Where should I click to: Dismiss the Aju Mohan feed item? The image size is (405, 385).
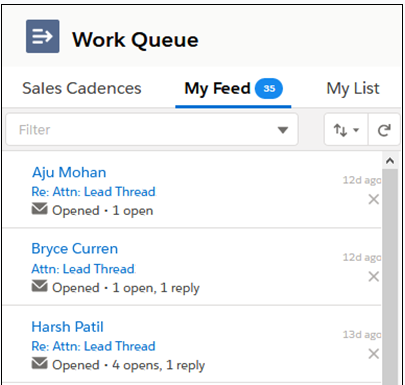coord(374,199)
